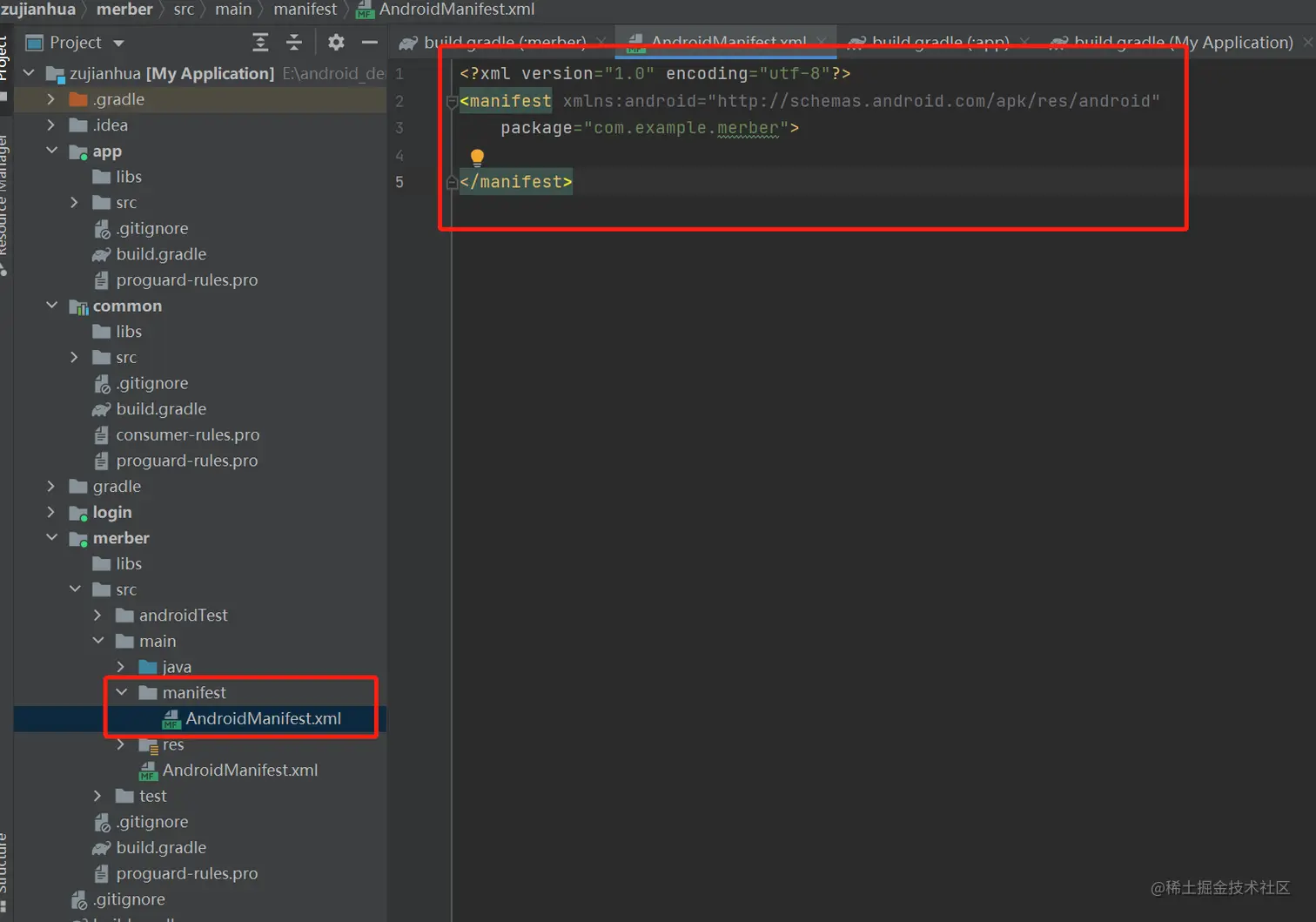
Task: Click the test folder icon under merber
Action: tap(124, 796)
